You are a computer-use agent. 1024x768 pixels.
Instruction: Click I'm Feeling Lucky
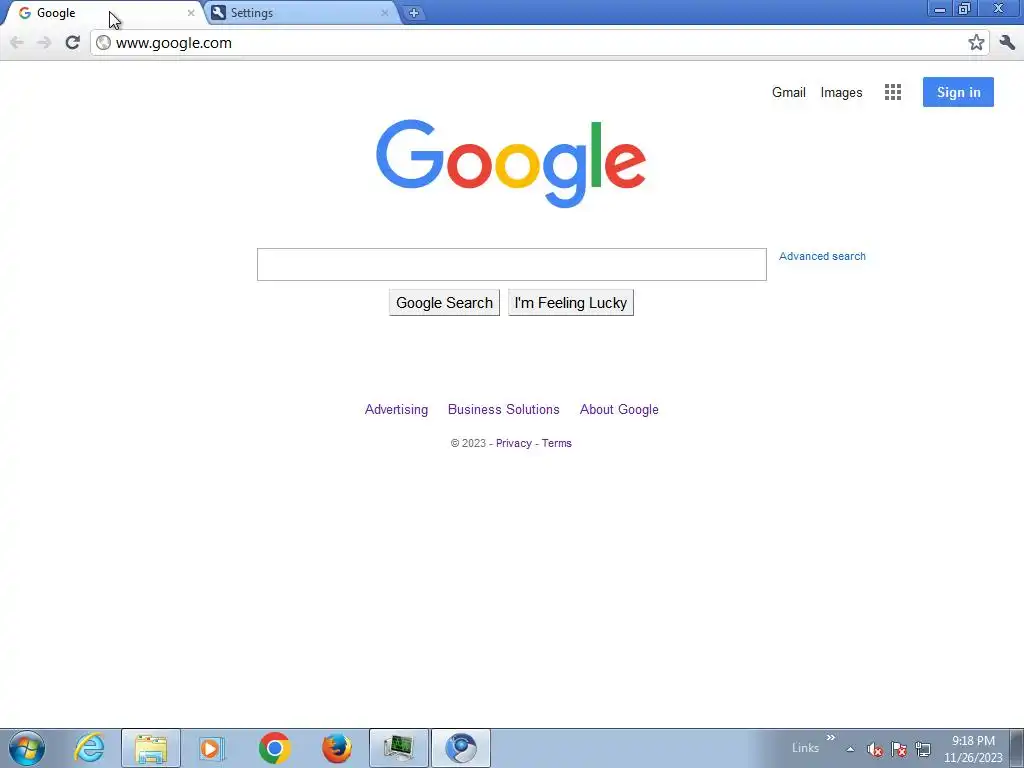click(x=571, y=303)
